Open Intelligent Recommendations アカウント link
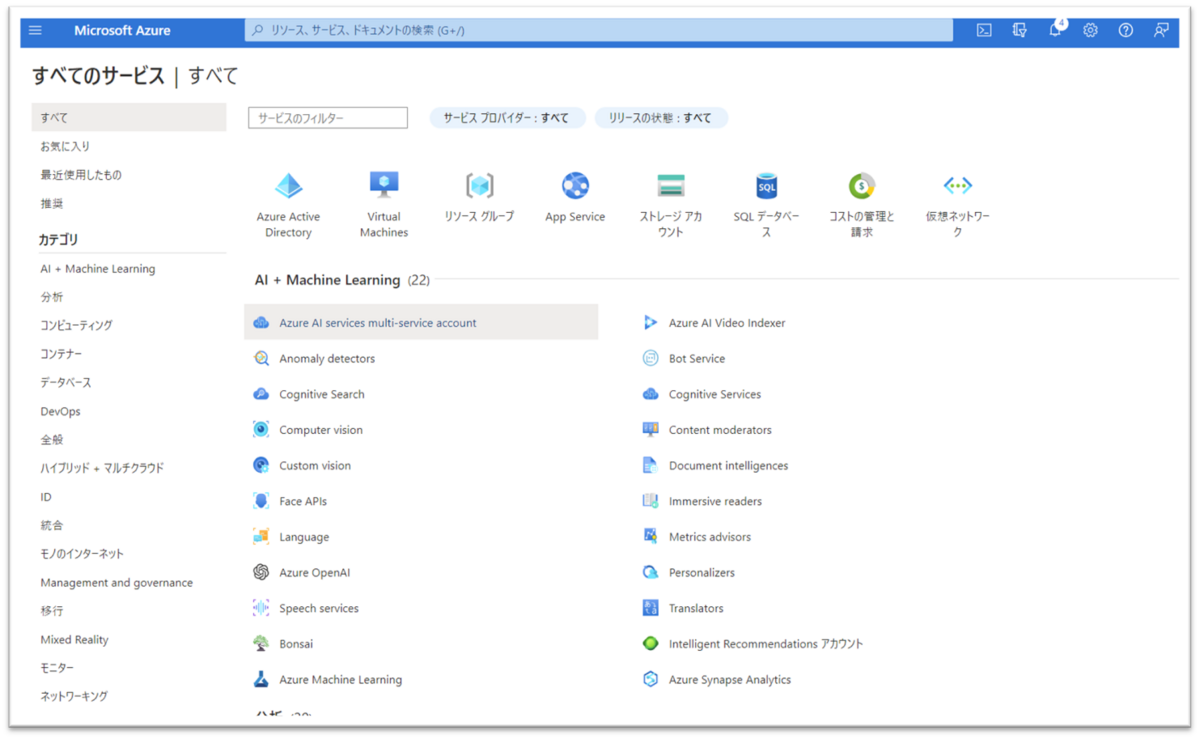Image resolution: width=1200 pixels, height=739 pixels. pyautogui.click(x=766, y=644)
